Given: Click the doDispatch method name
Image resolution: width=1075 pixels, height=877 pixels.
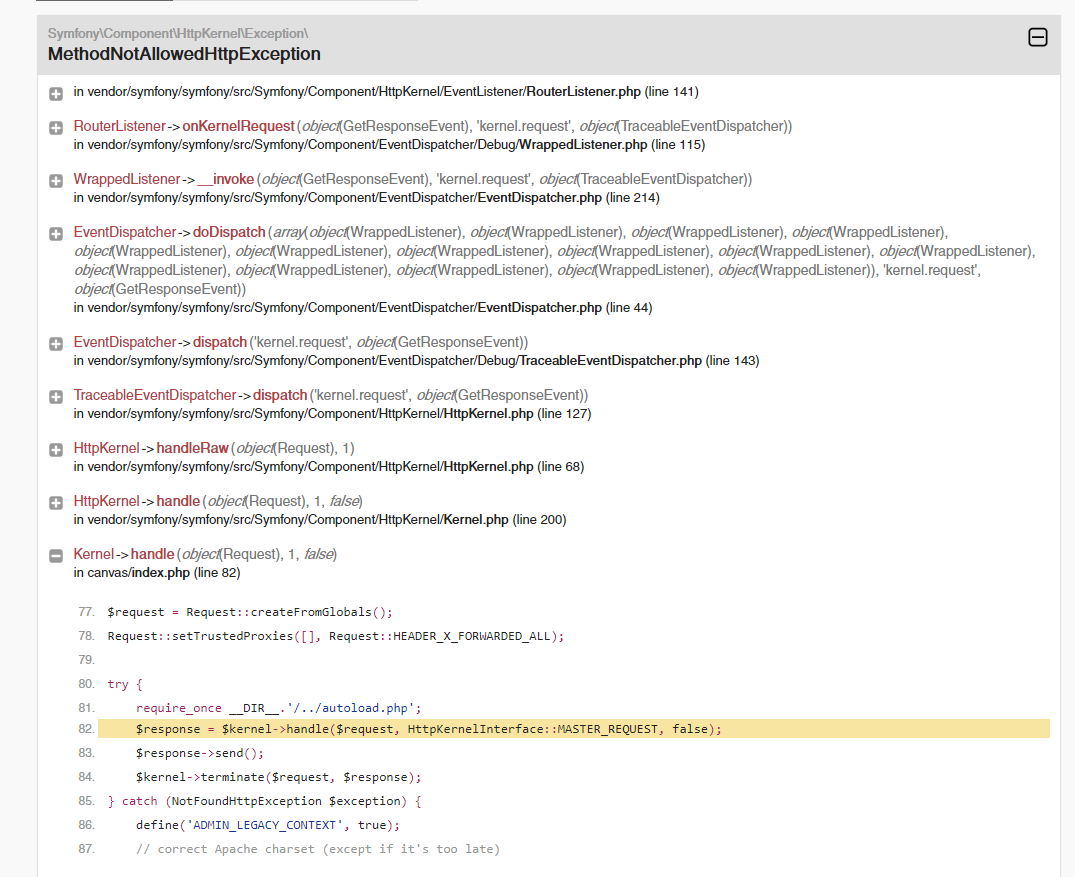Looking at the screenshot, I should pos(229,232).
